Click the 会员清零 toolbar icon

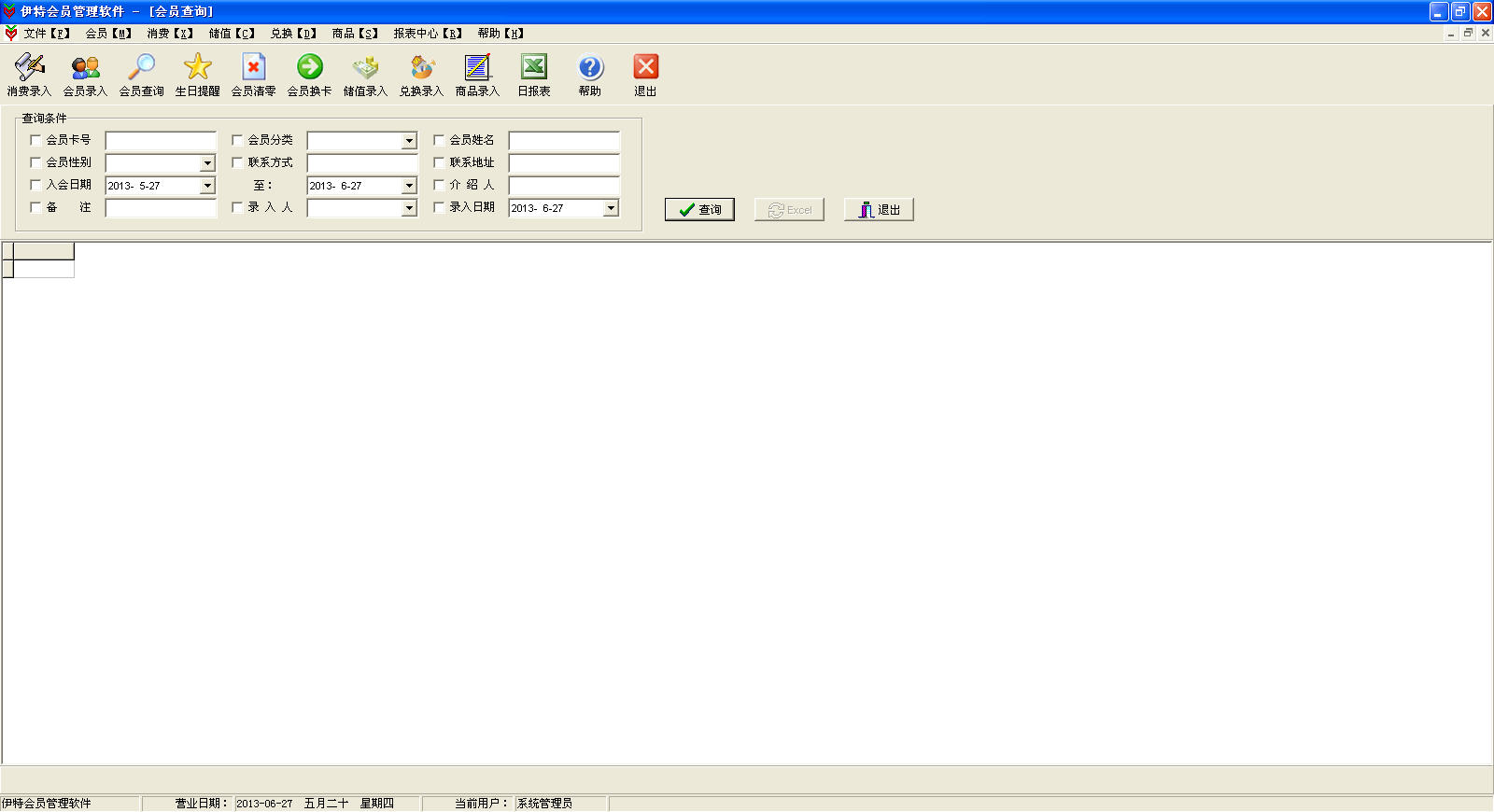tap(254, 75)
